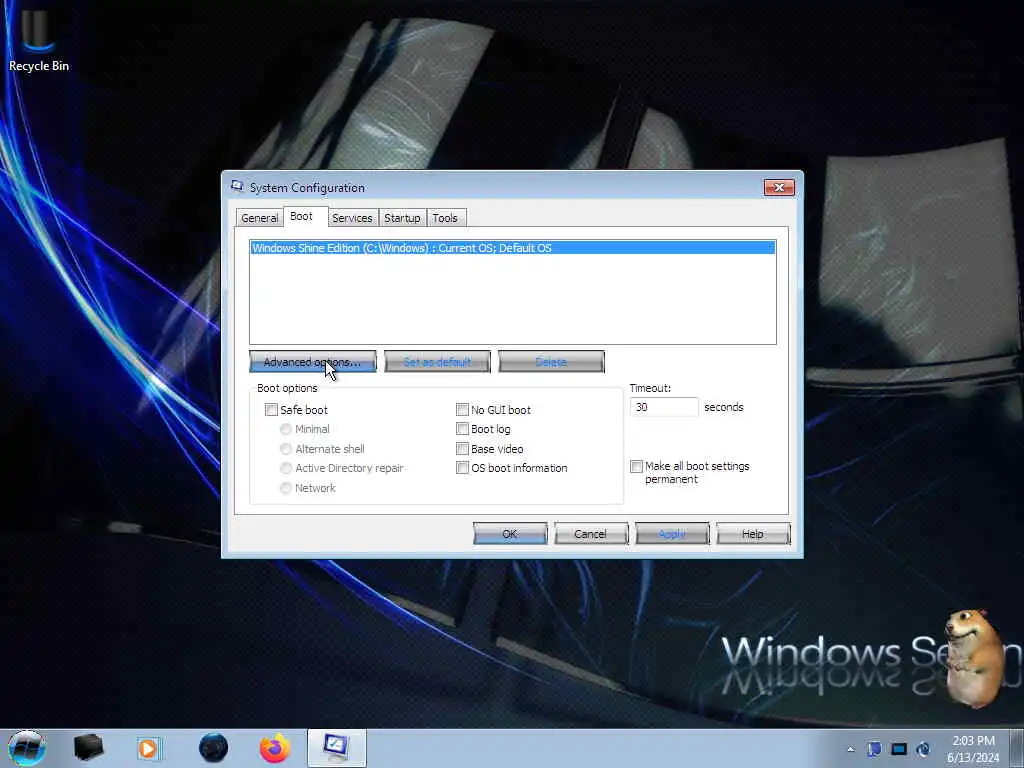Choose the Network radio option

(285, 488)
